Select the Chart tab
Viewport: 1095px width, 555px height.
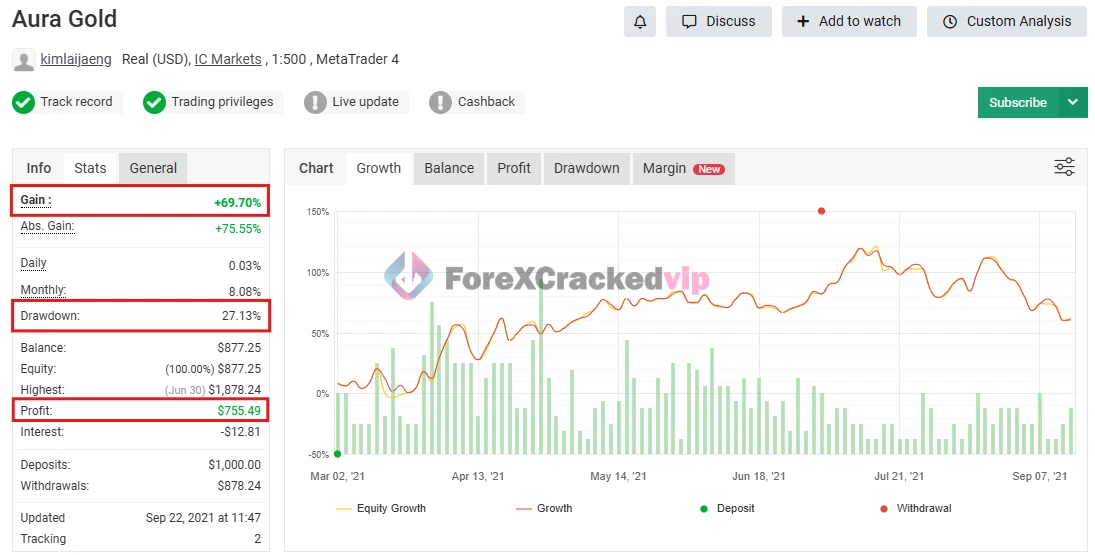316,168
